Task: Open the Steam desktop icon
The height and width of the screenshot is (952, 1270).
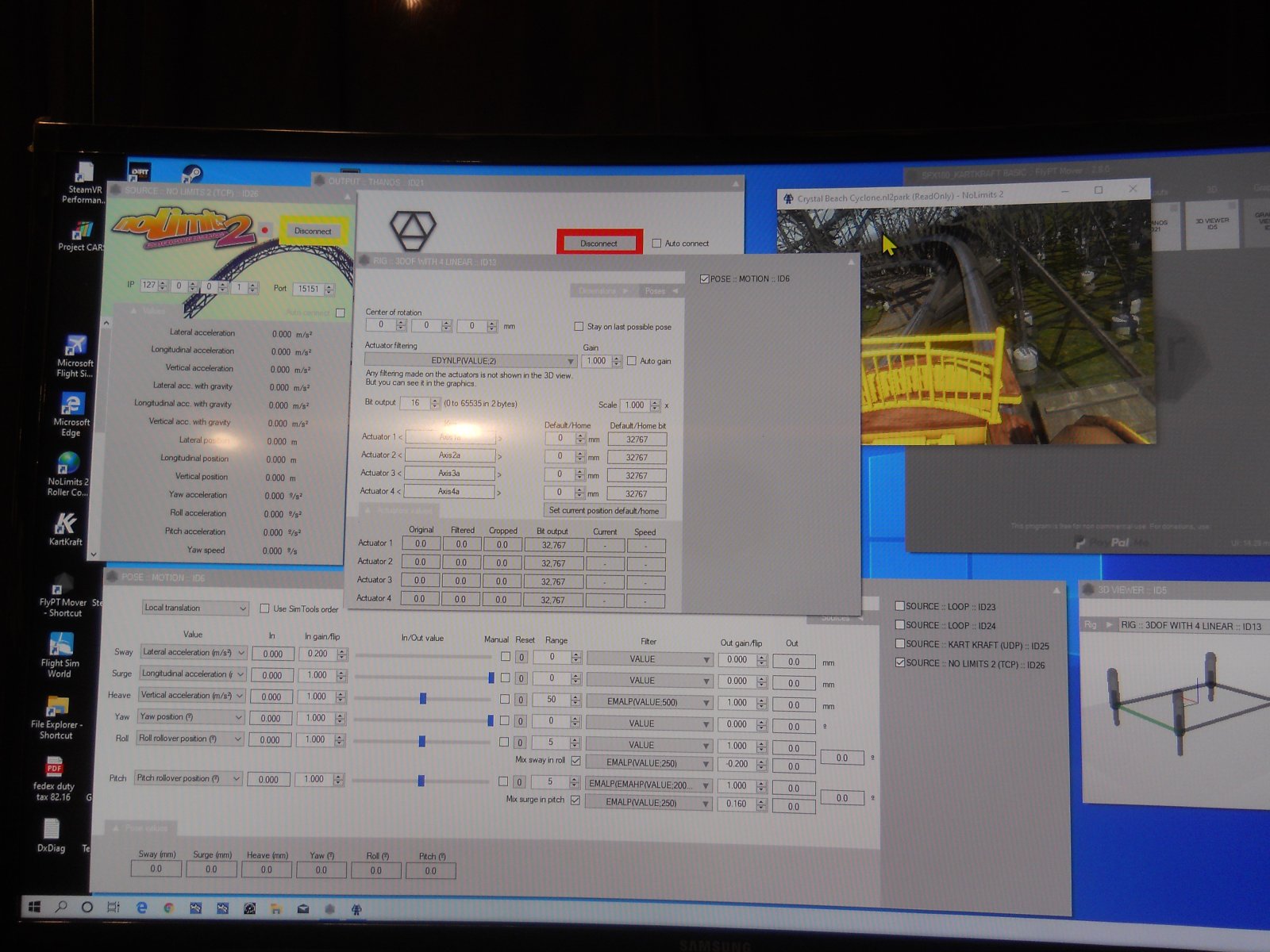Action: pyautogui.click(x=191, y=174)
